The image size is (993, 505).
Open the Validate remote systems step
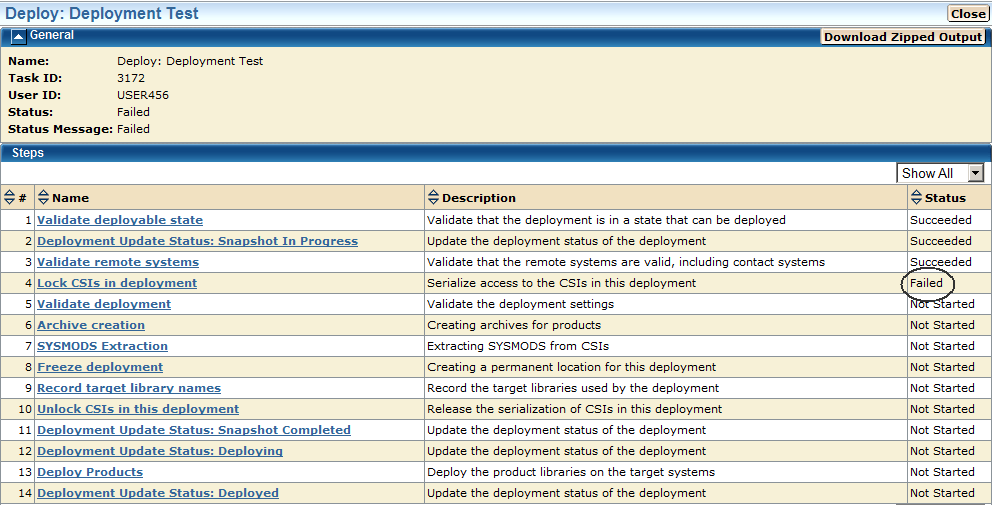118,262
